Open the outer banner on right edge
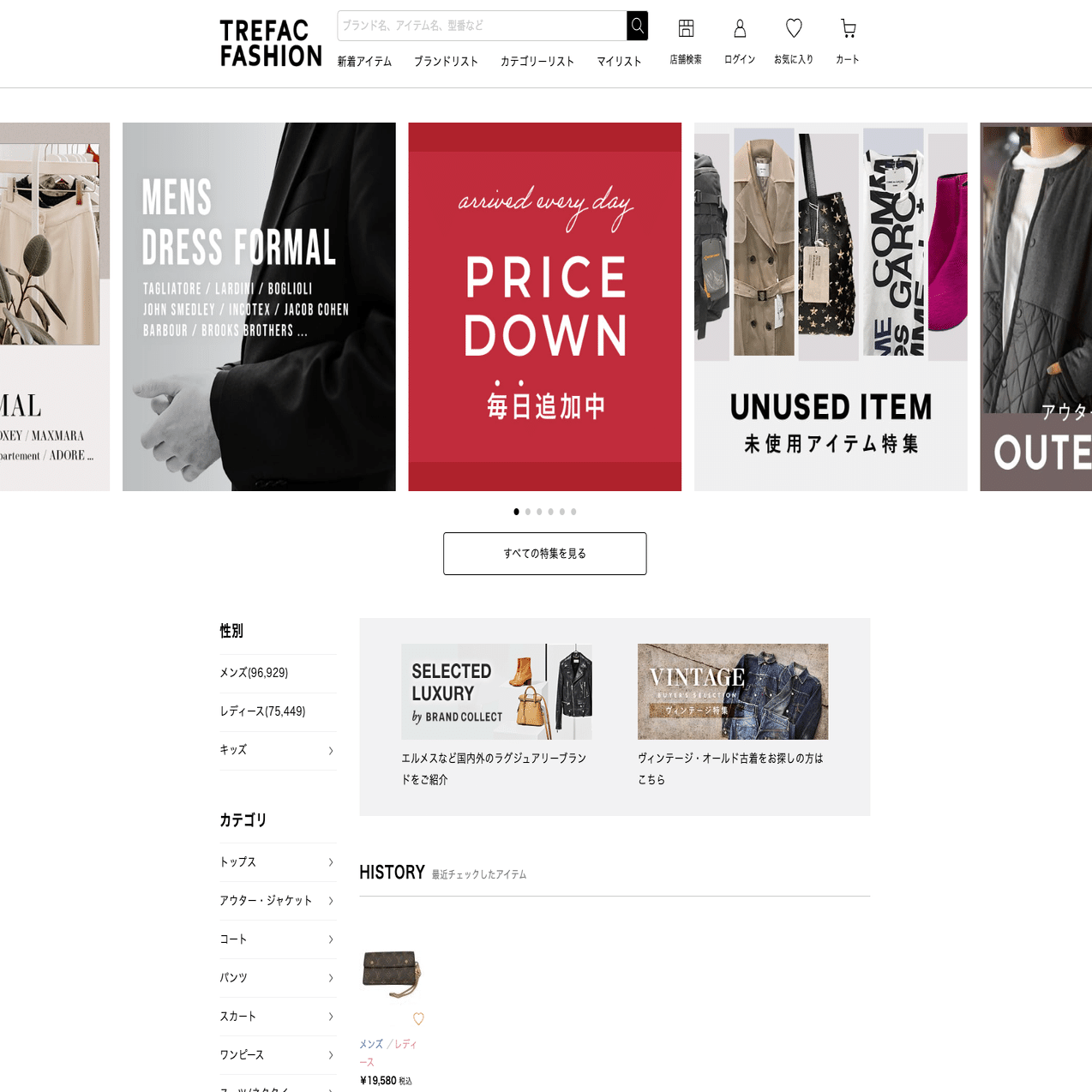The width and height of the screenshot is (1092, 1092). pos(1036,307)
